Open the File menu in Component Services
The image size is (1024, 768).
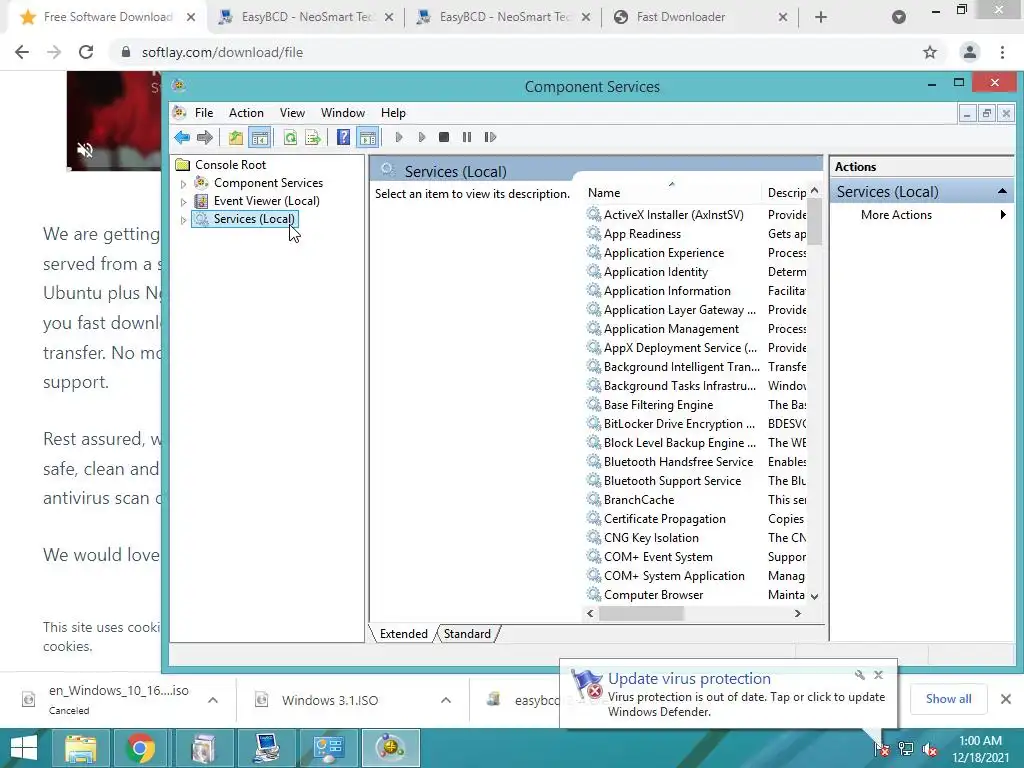coord(204,113)
